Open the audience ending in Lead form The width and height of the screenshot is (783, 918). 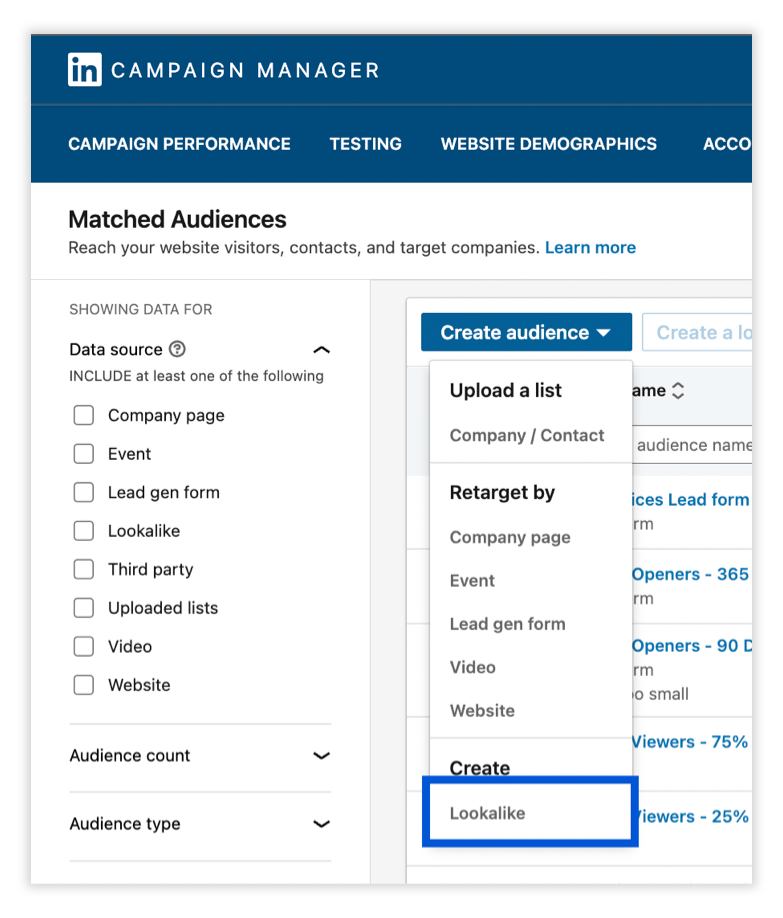point(691,500)
